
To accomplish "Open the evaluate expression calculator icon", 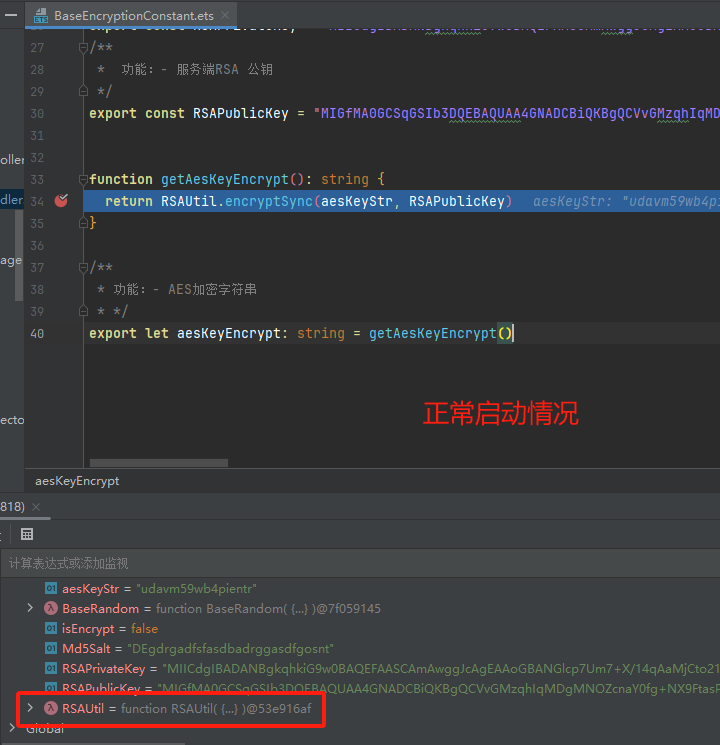I will [x=27, y=535].
